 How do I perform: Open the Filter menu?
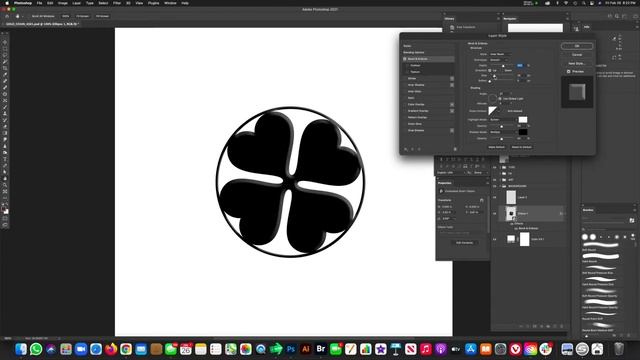tap(117, 3)
